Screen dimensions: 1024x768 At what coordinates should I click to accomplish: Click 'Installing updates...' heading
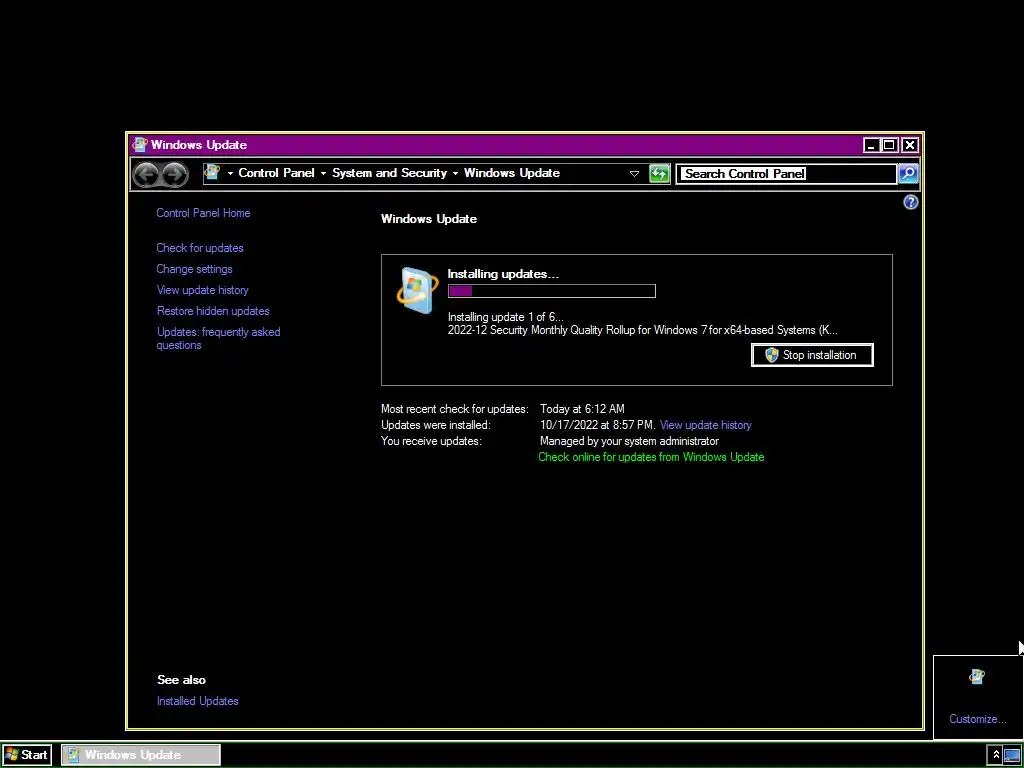tap(503, 274)
